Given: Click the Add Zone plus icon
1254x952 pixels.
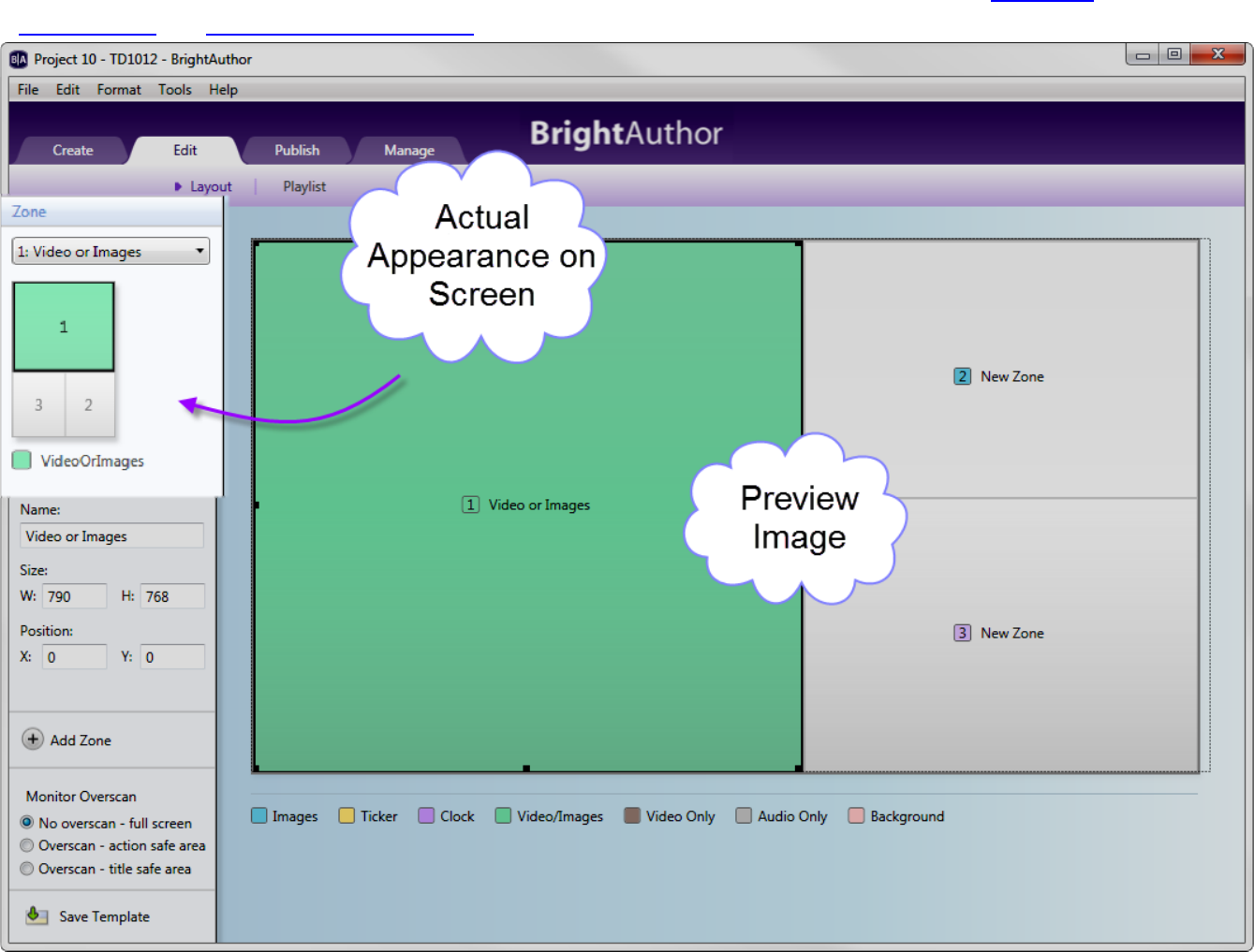Looking at the screenshot, I should [x=33, y=740].
